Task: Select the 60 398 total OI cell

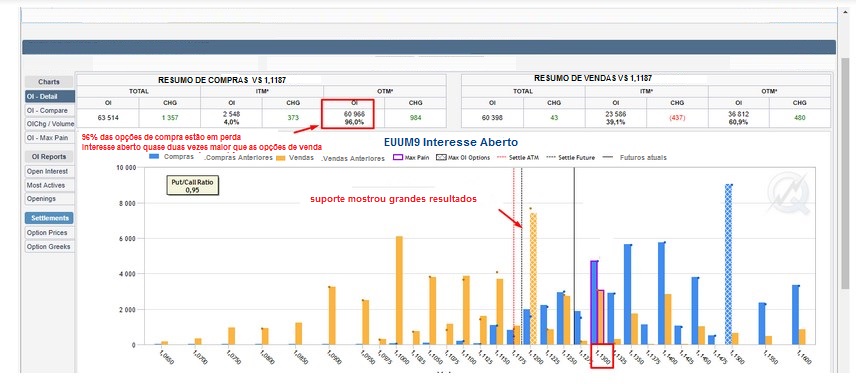Action: tap(492, 118)
